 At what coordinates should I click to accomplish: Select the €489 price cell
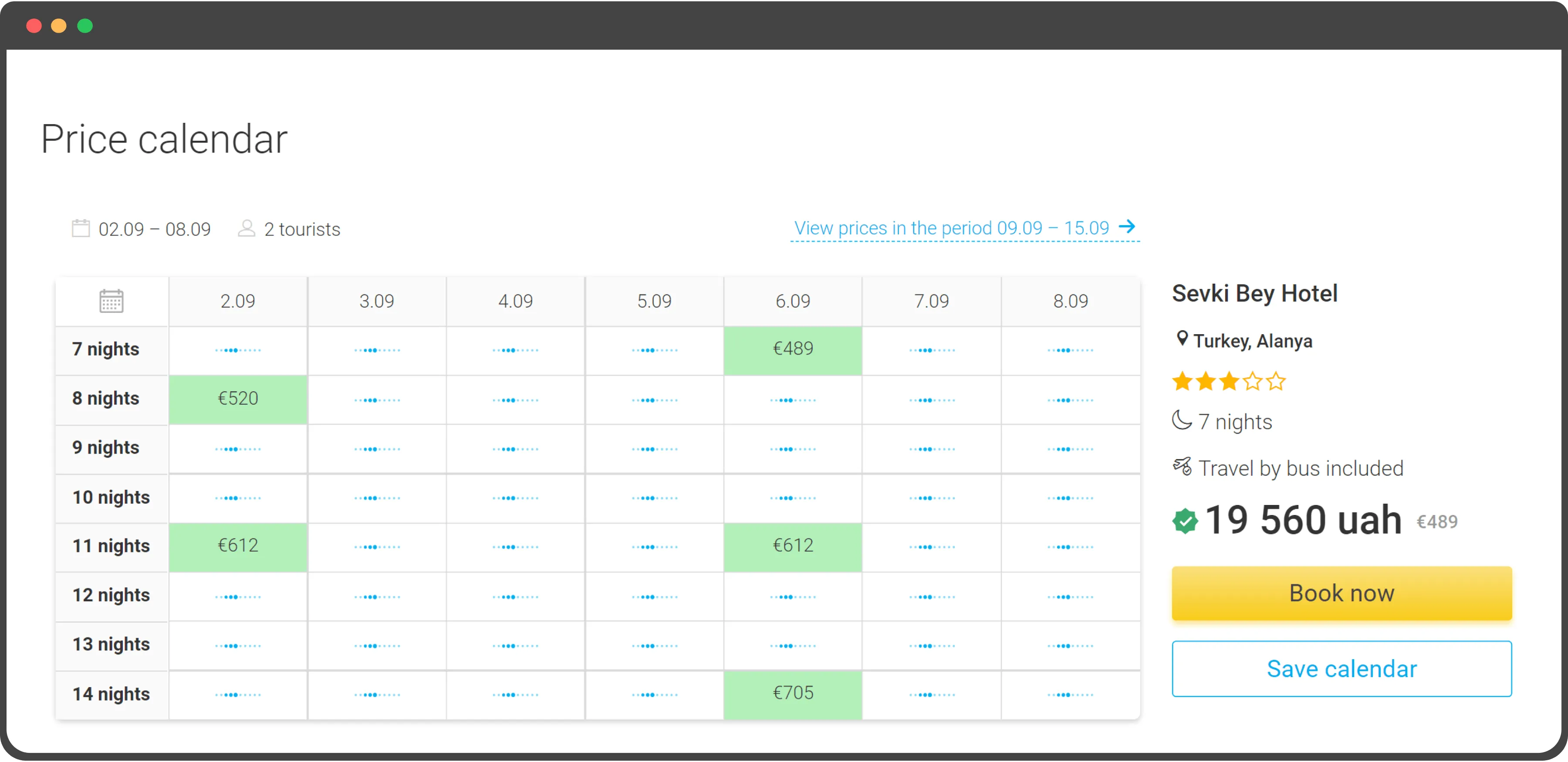point(793,349)
